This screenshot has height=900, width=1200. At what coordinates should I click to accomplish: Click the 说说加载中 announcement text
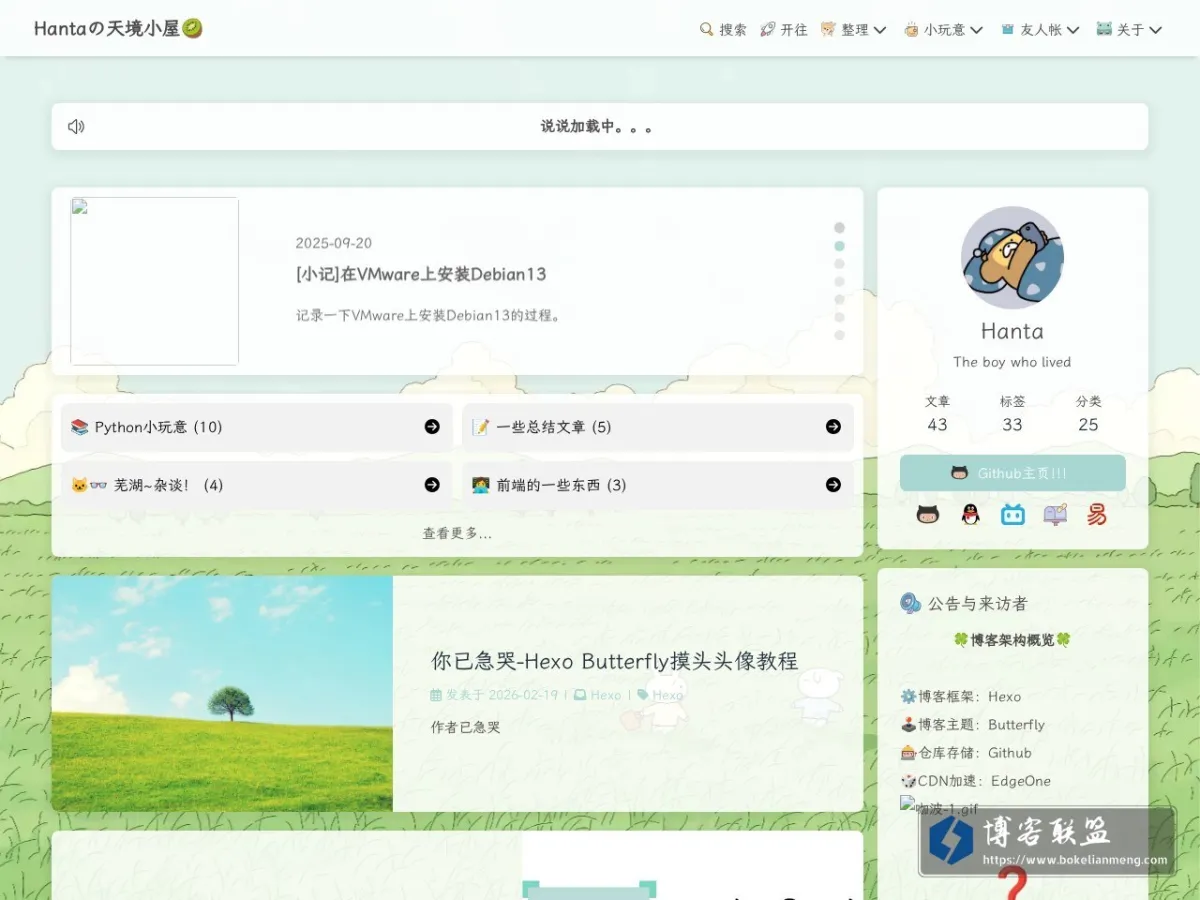[597, 127]
